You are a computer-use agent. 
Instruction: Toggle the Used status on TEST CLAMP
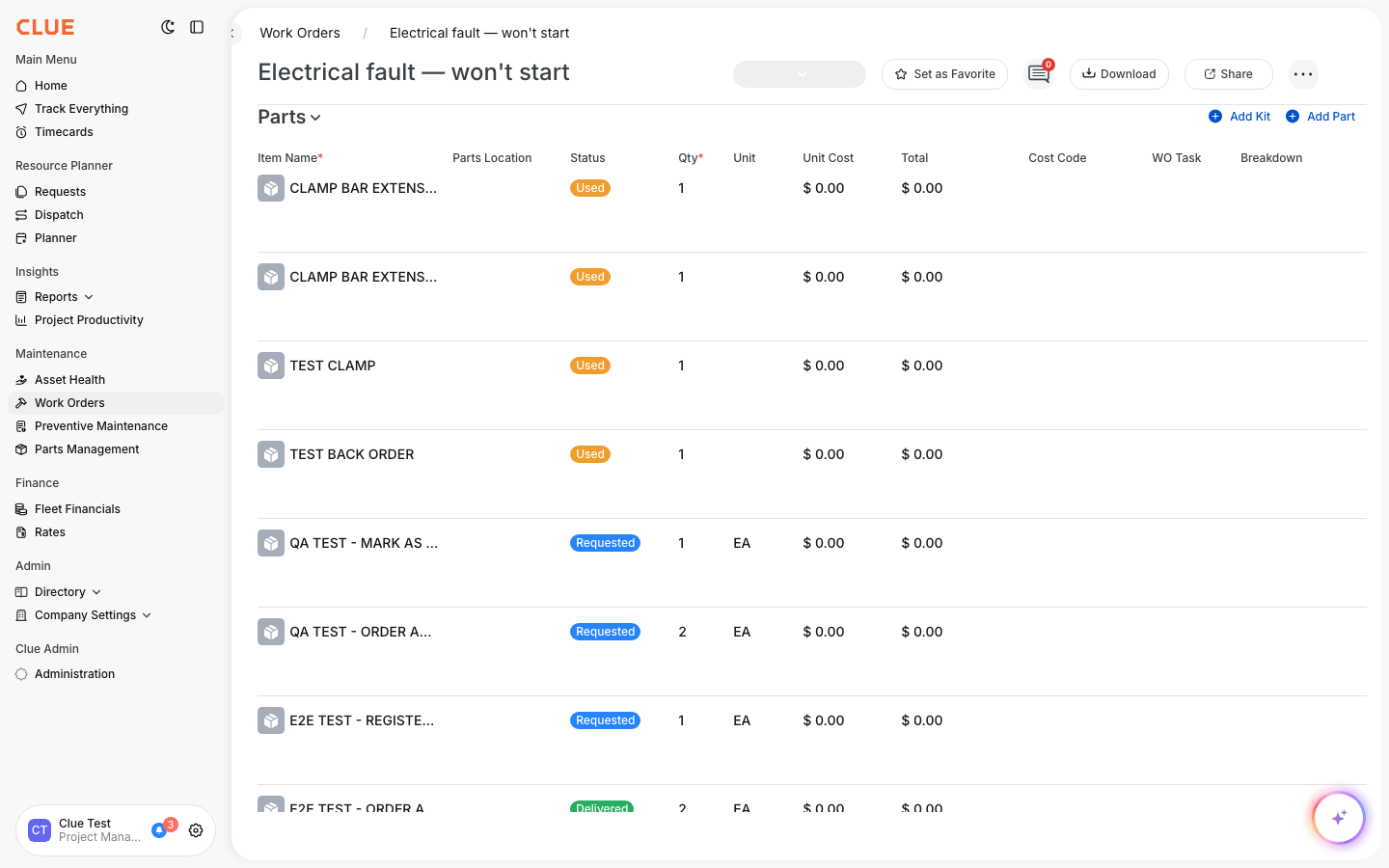point(589,366)
